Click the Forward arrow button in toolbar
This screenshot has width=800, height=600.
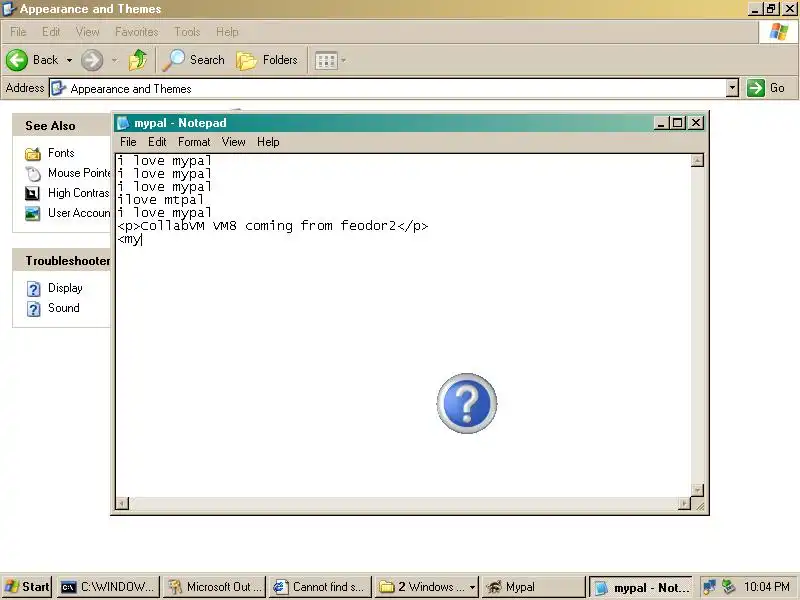coord(92,60)
